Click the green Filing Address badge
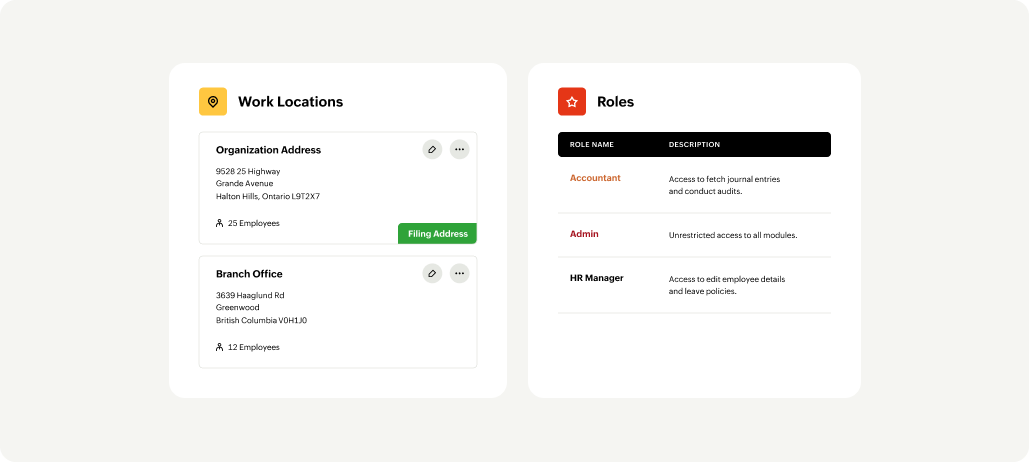The image size is (1029, 462). tap(437, 234)
